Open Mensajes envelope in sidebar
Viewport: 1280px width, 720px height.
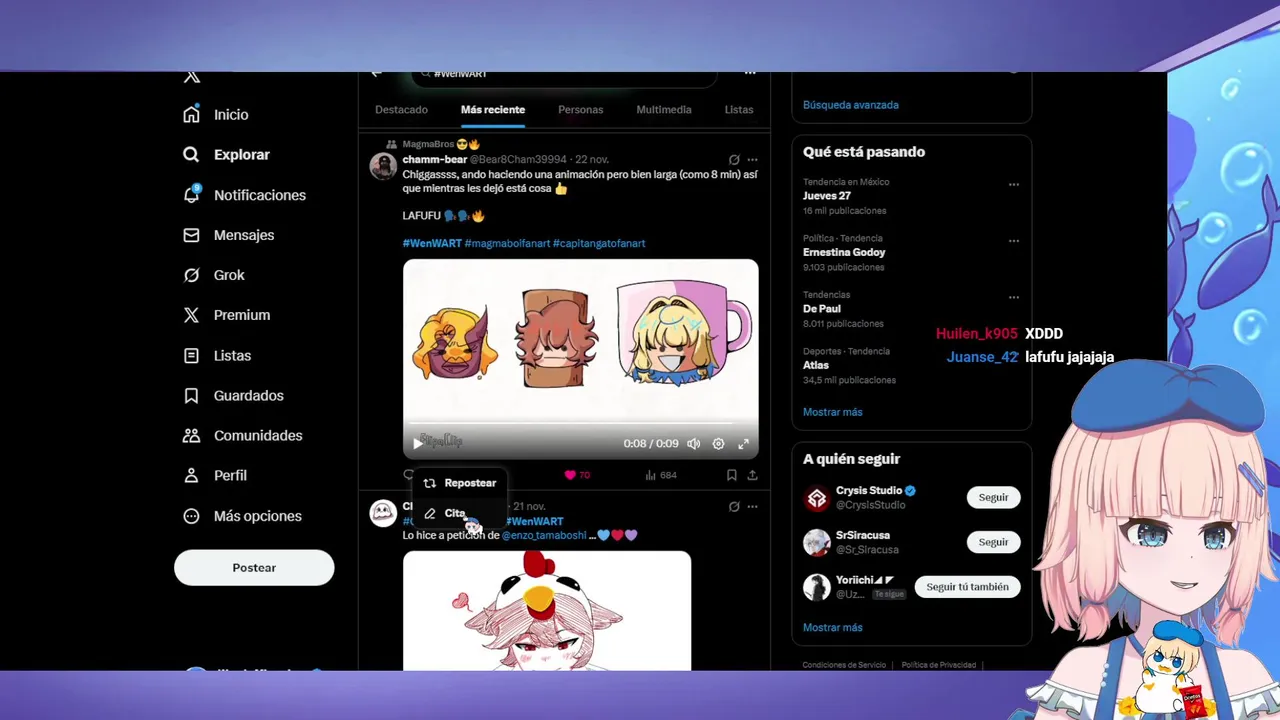tap(228, 235)
